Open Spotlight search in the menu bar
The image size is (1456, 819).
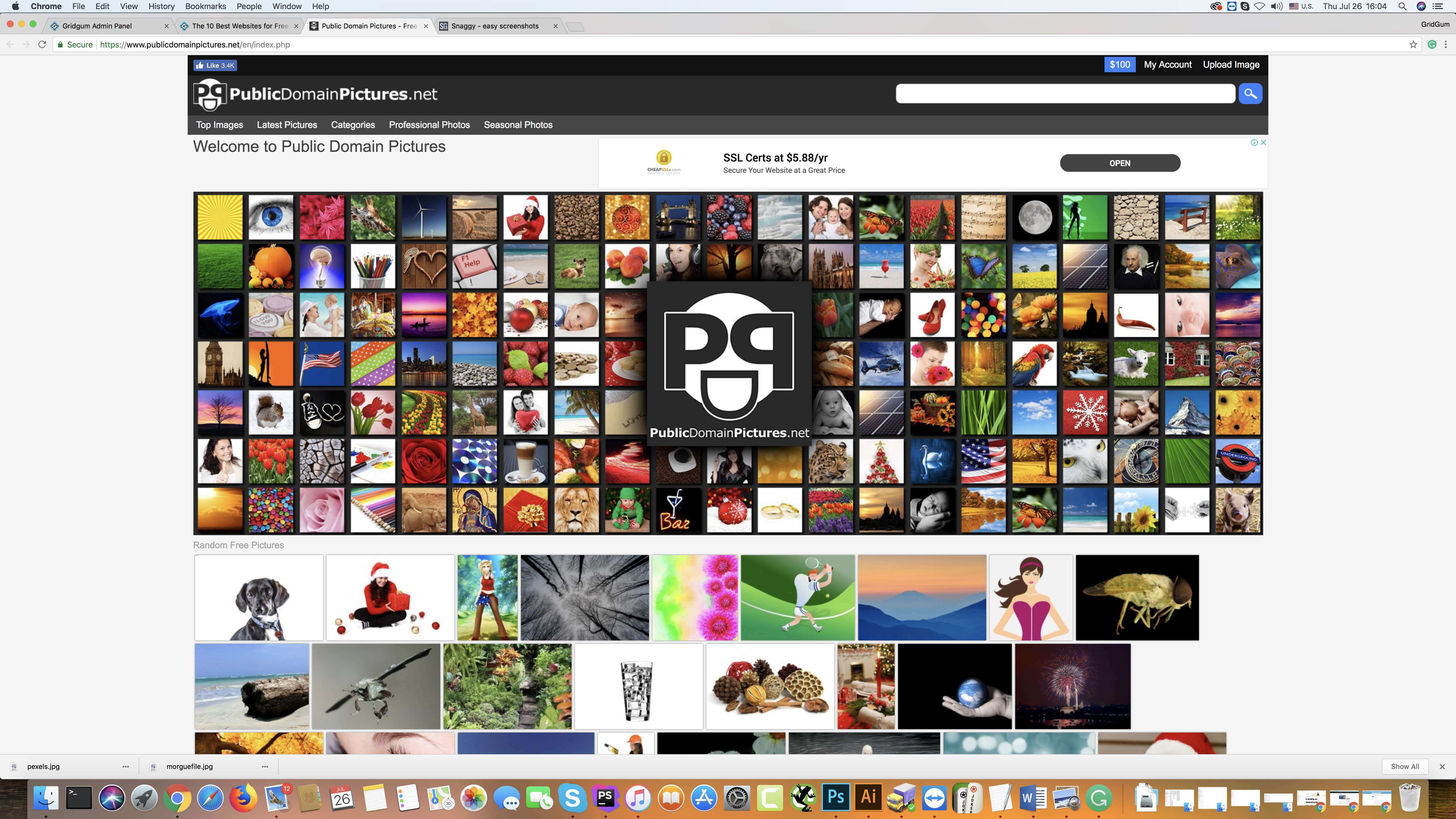pyautogui.click(x=1402, y=6)
